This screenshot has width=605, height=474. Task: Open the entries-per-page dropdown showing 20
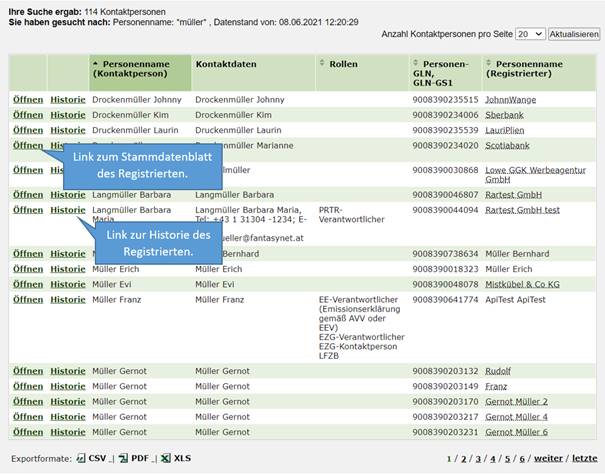click(x=534, y=34)
